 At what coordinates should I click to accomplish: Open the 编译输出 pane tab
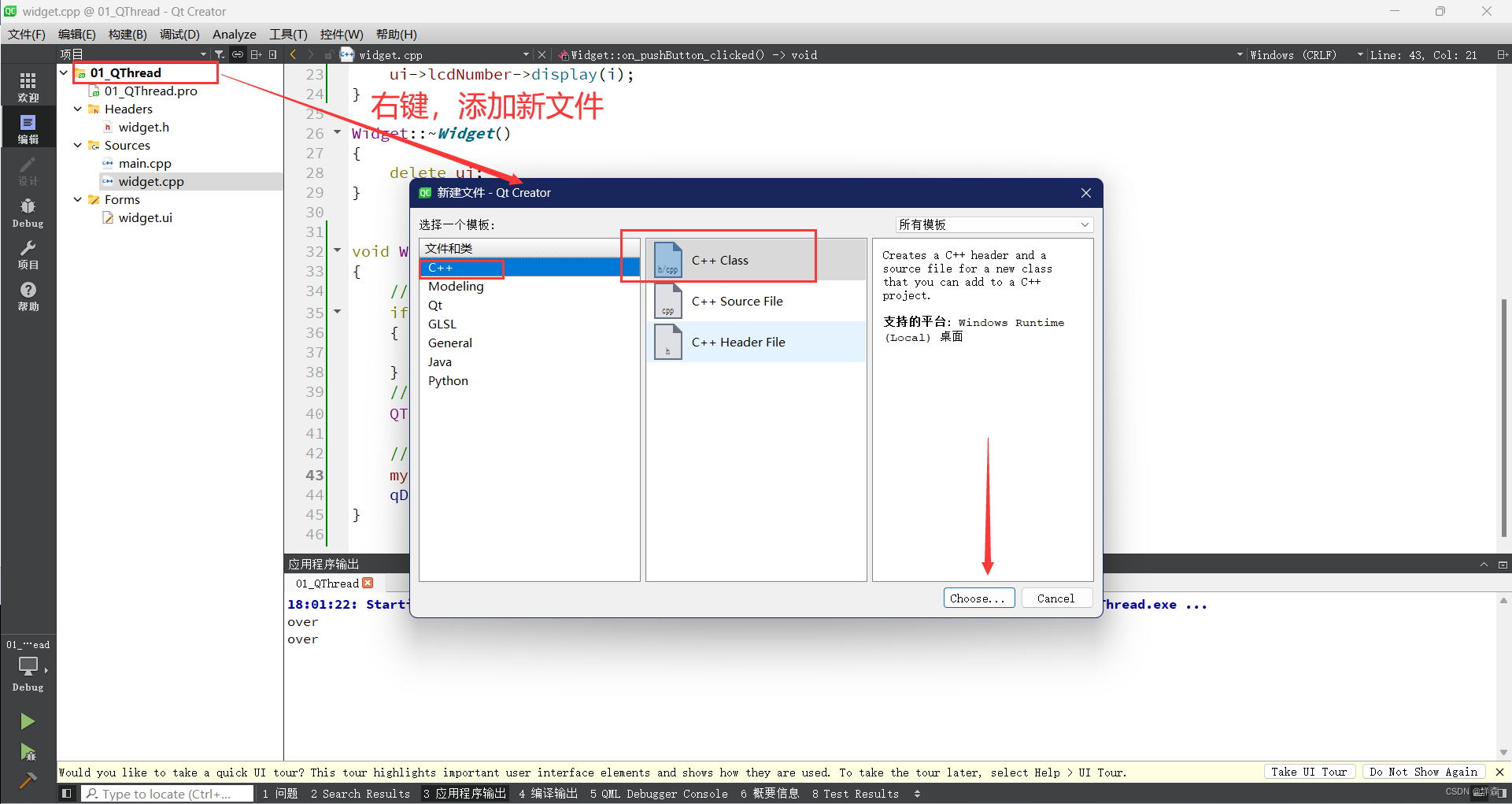tap(548, 794)
